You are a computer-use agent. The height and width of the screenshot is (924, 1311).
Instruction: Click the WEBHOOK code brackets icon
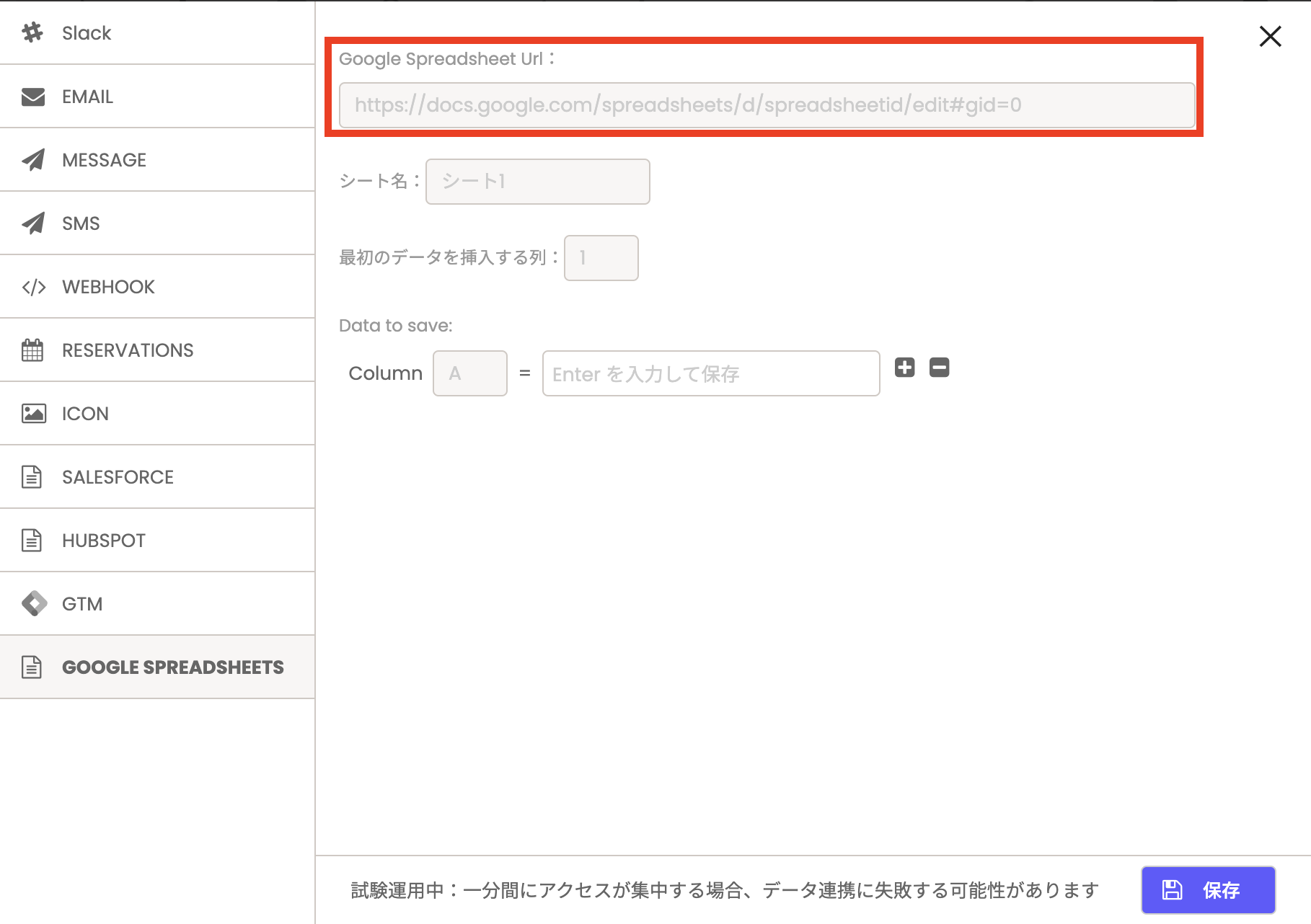[x=34, y=287]
